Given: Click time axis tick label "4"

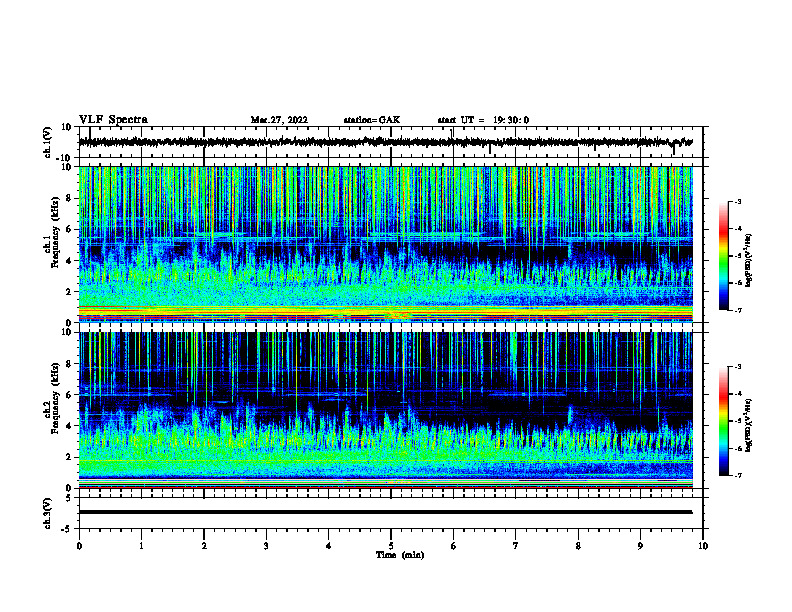Looking at the screenshot, I should click(x=329, y=546).
